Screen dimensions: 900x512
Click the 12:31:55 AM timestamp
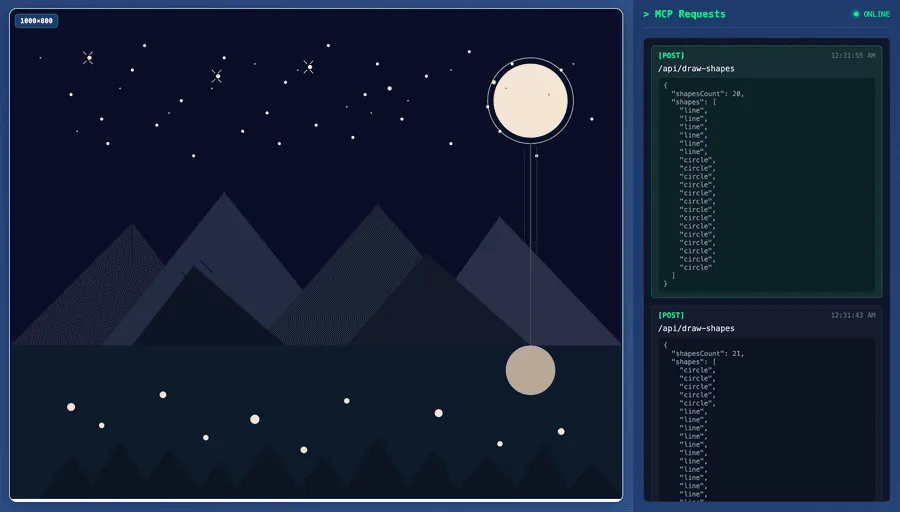[x=853, y=56]
